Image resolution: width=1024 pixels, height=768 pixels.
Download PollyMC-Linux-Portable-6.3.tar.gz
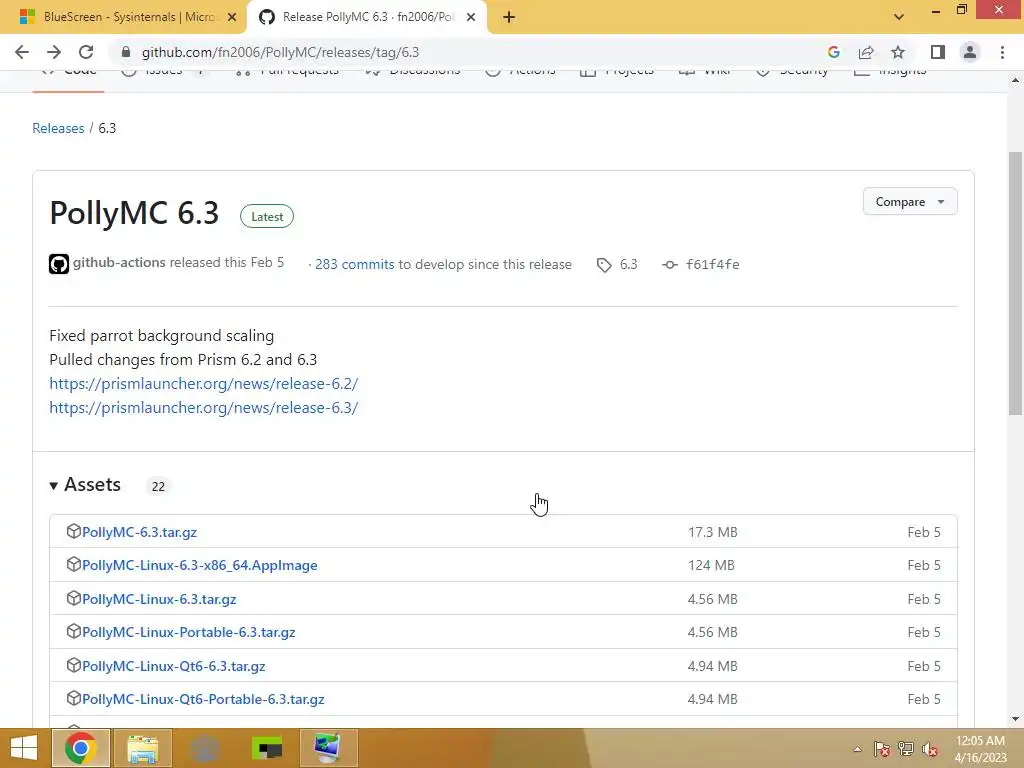point(189,633)
